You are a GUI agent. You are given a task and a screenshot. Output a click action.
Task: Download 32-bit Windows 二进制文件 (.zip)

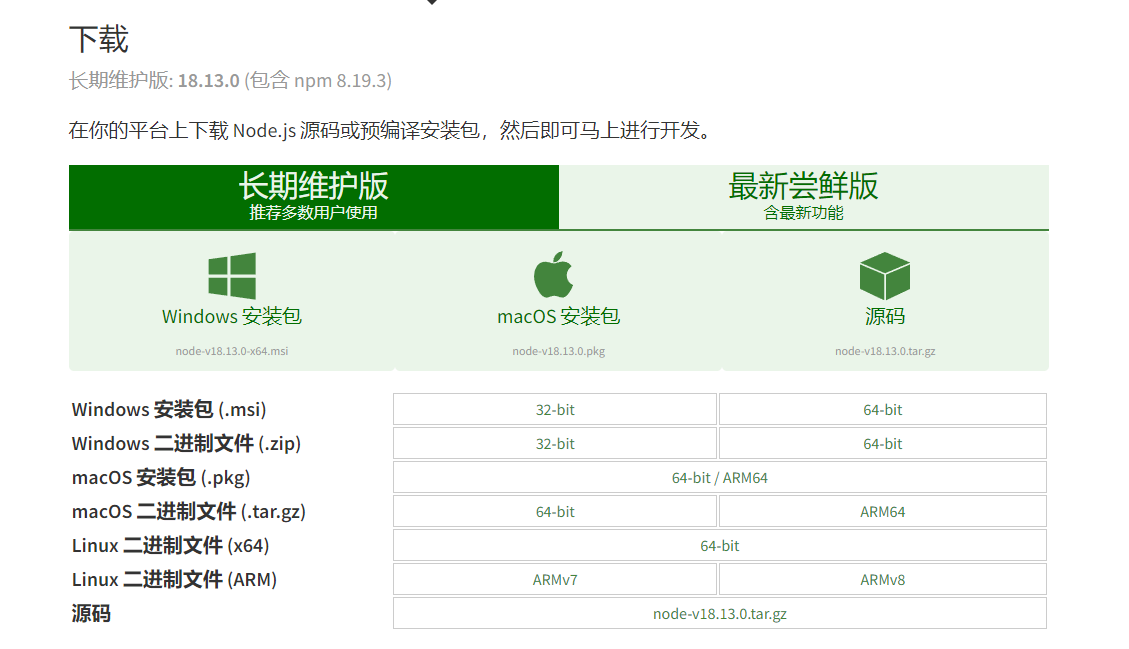(555, 444)
